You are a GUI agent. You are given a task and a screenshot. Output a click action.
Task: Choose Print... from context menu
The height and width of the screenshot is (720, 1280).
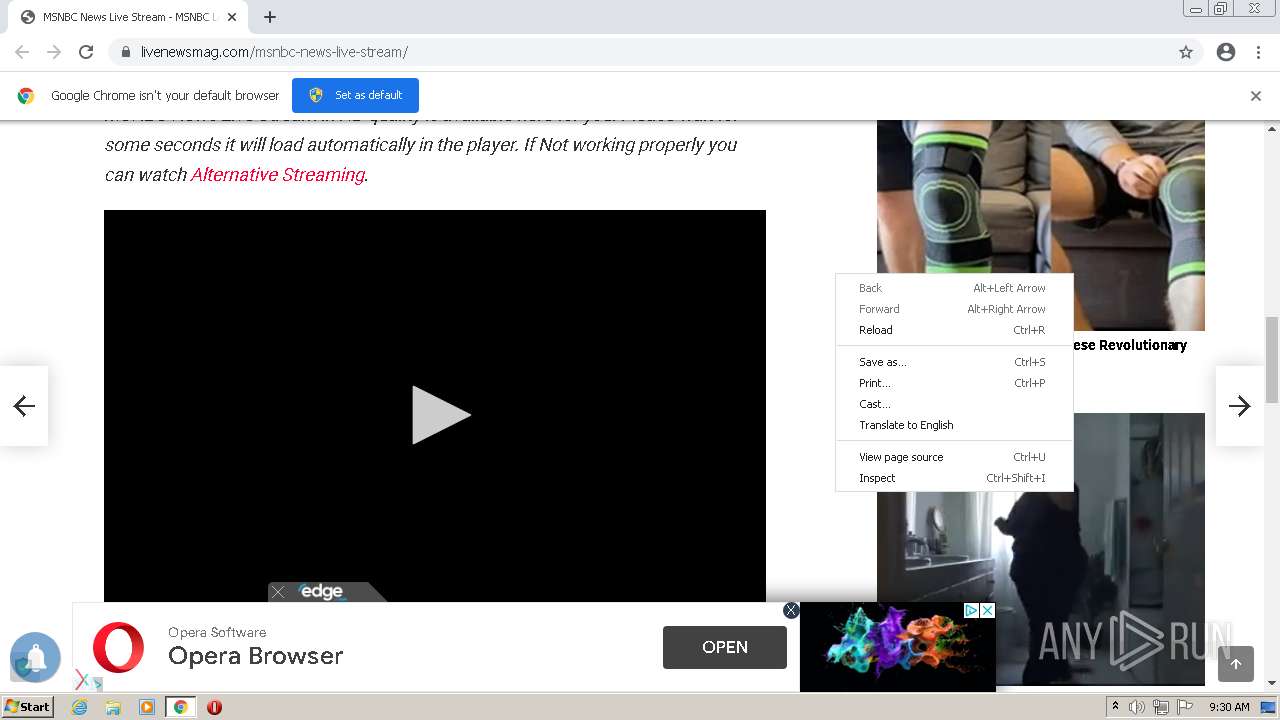click(954, 383)
